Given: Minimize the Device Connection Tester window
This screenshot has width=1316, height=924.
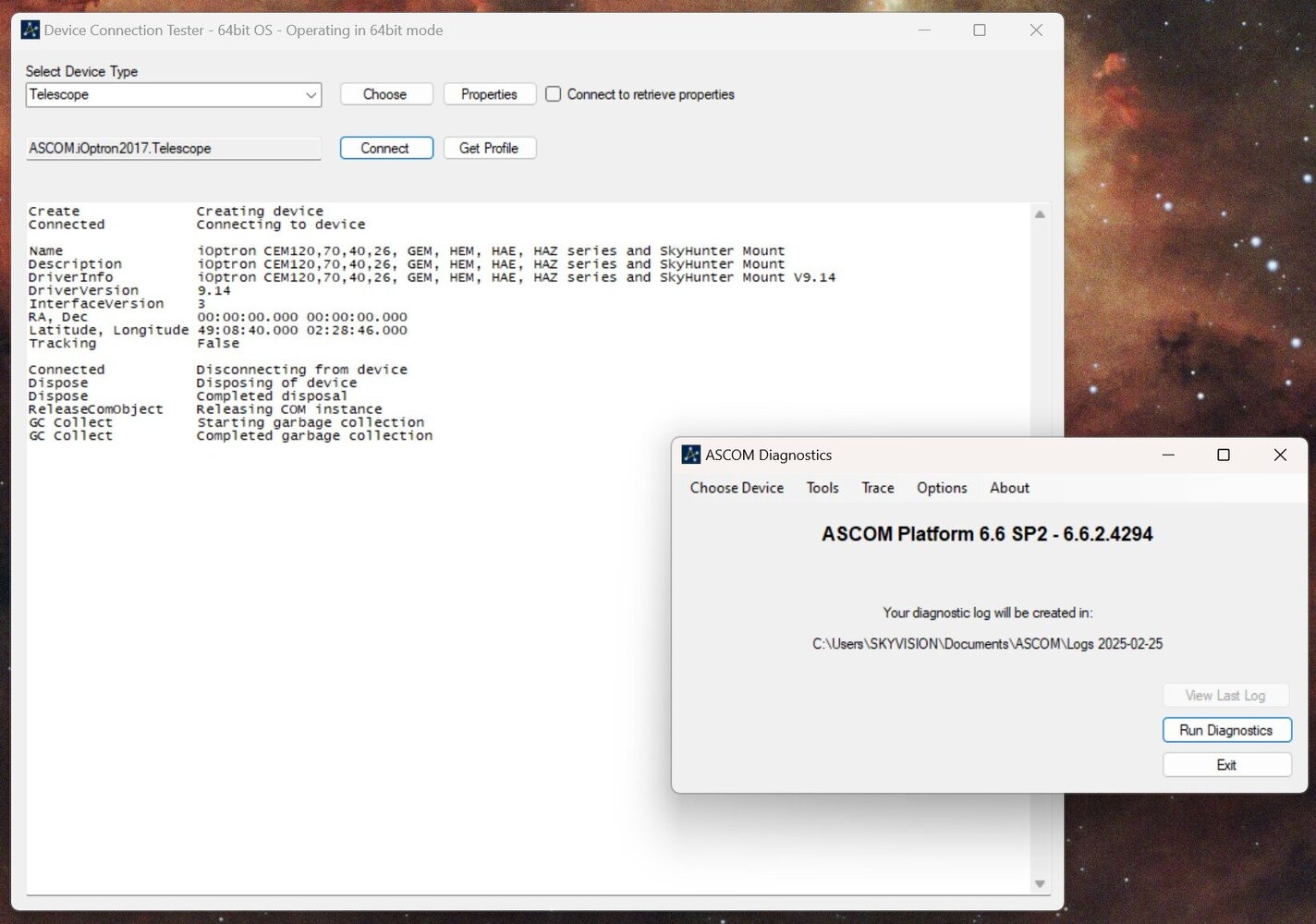Looking at the screenshot, I should 924,30.
